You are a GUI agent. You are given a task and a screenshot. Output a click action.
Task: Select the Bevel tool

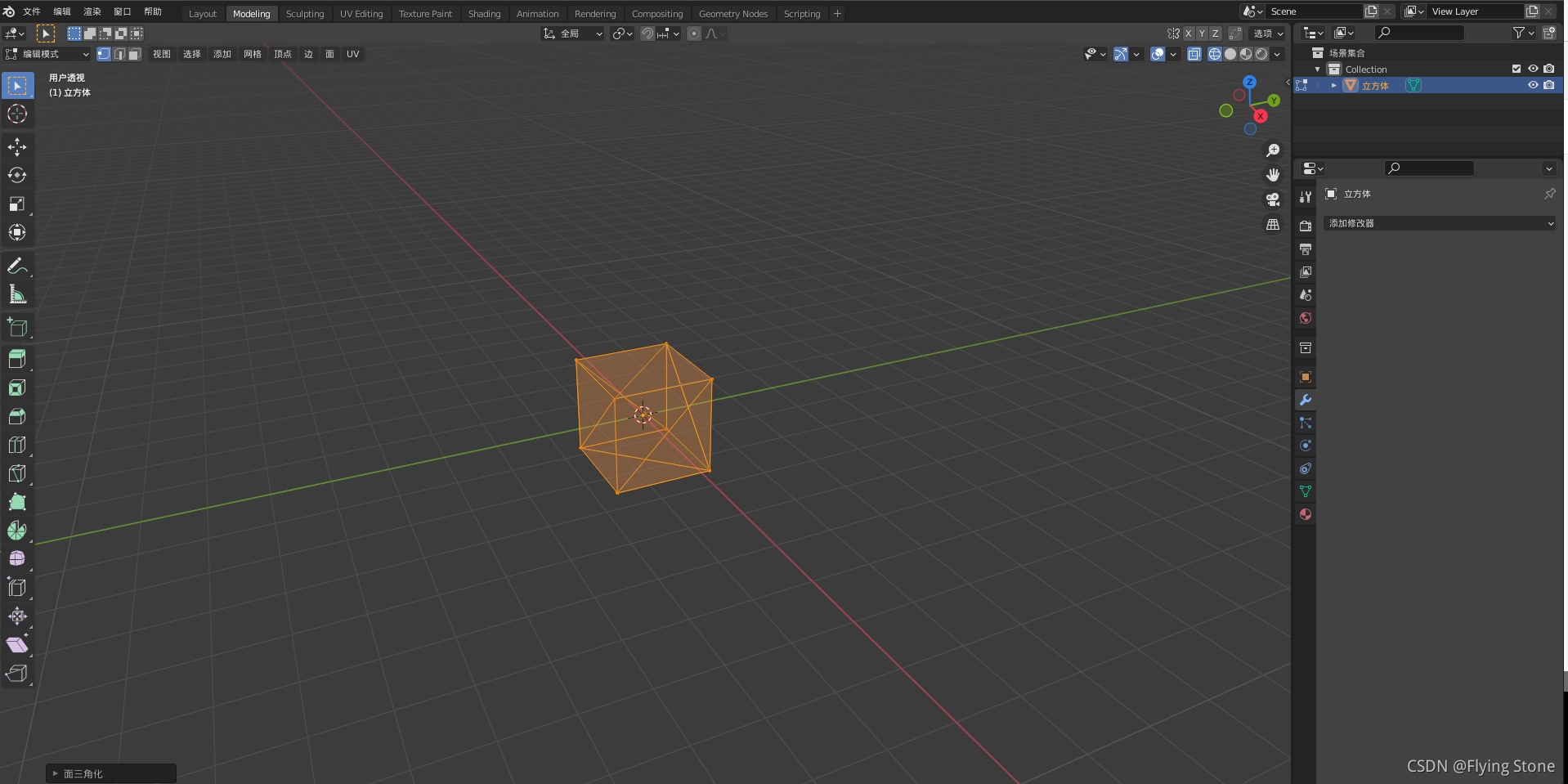tap(17, 416)
